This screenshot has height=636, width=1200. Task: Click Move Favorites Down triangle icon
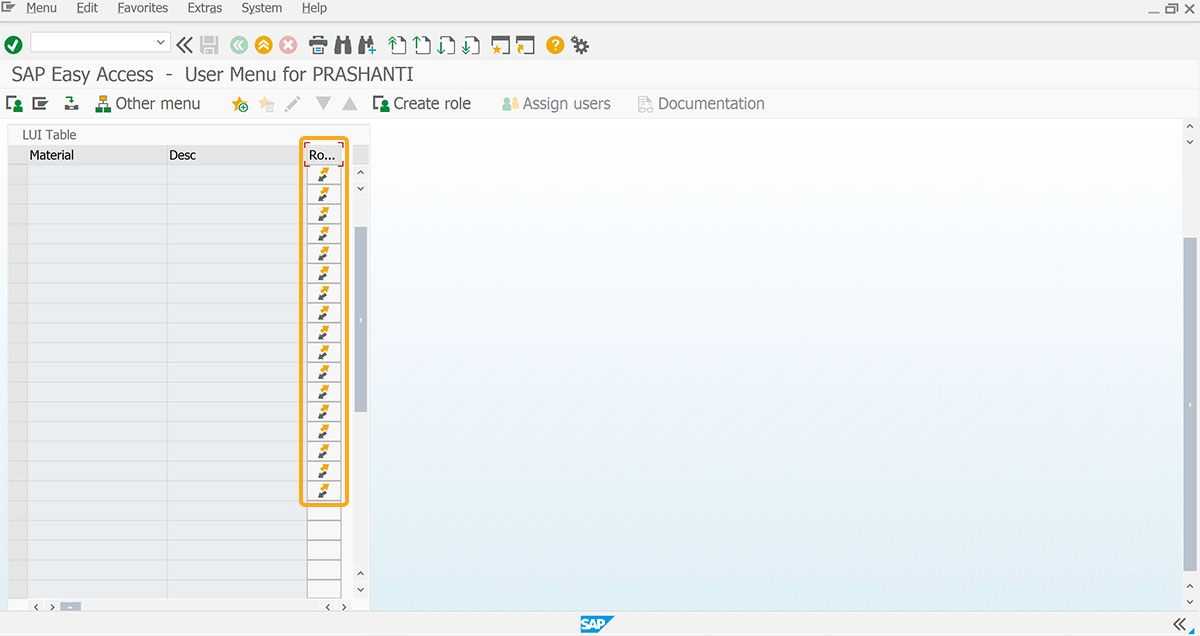click(323, 103)
